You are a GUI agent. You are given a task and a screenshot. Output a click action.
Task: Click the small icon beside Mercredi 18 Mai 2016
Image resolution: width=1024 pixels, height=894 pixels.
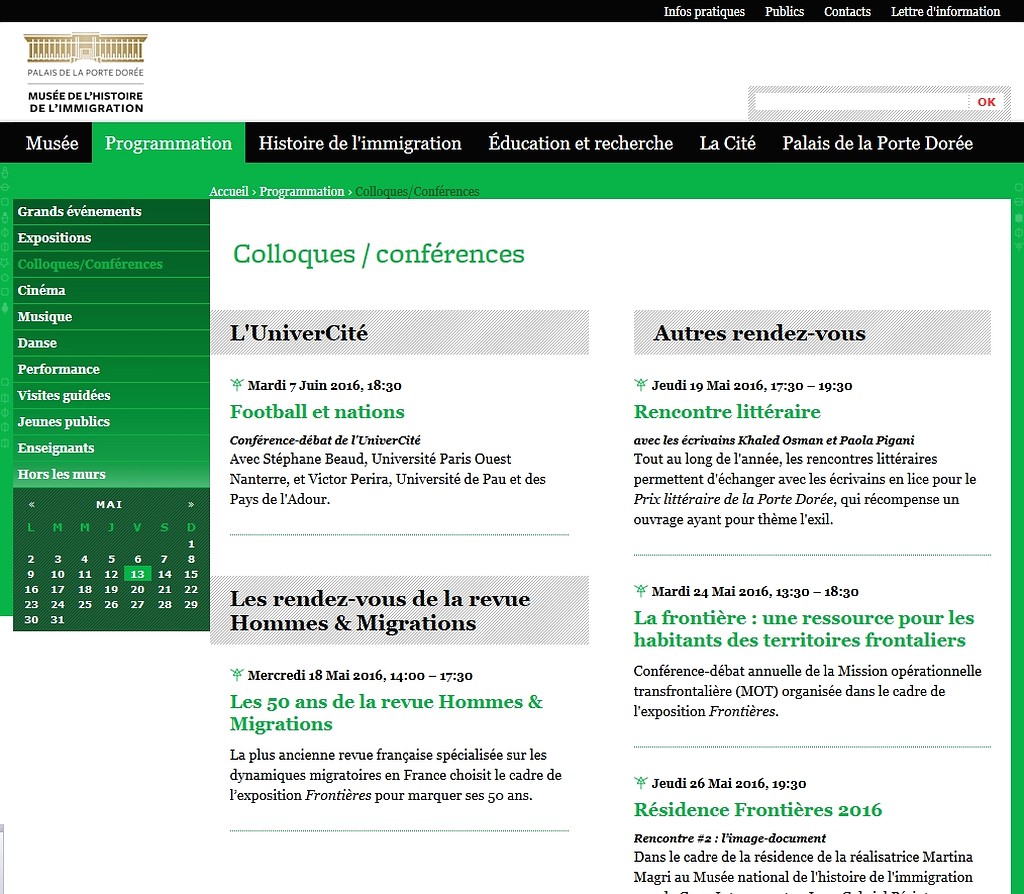[236, 675]
